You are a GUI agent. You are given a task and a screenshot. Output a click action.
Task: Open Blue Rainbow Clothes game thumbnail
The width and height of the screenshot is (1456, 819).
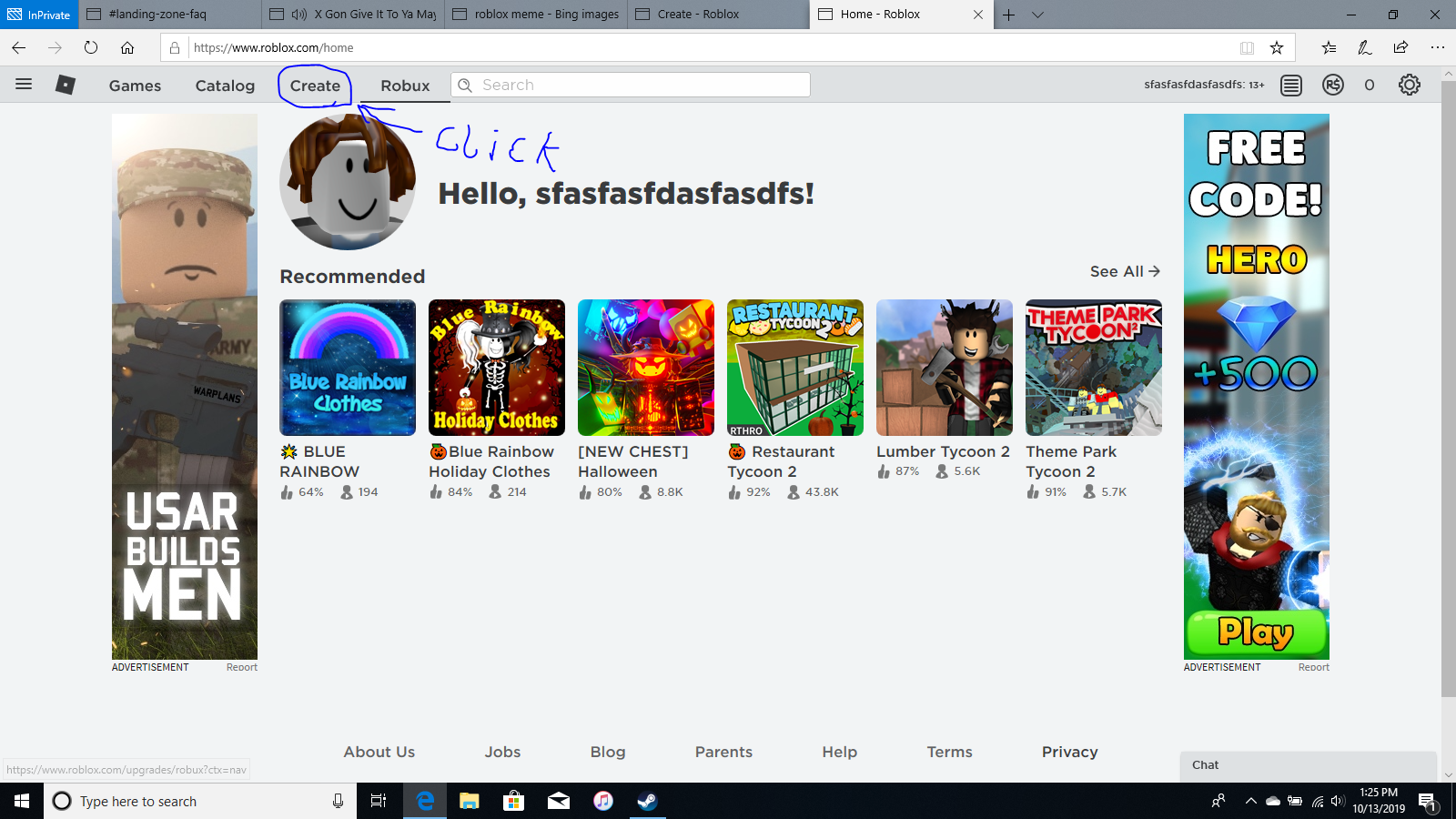348,368
